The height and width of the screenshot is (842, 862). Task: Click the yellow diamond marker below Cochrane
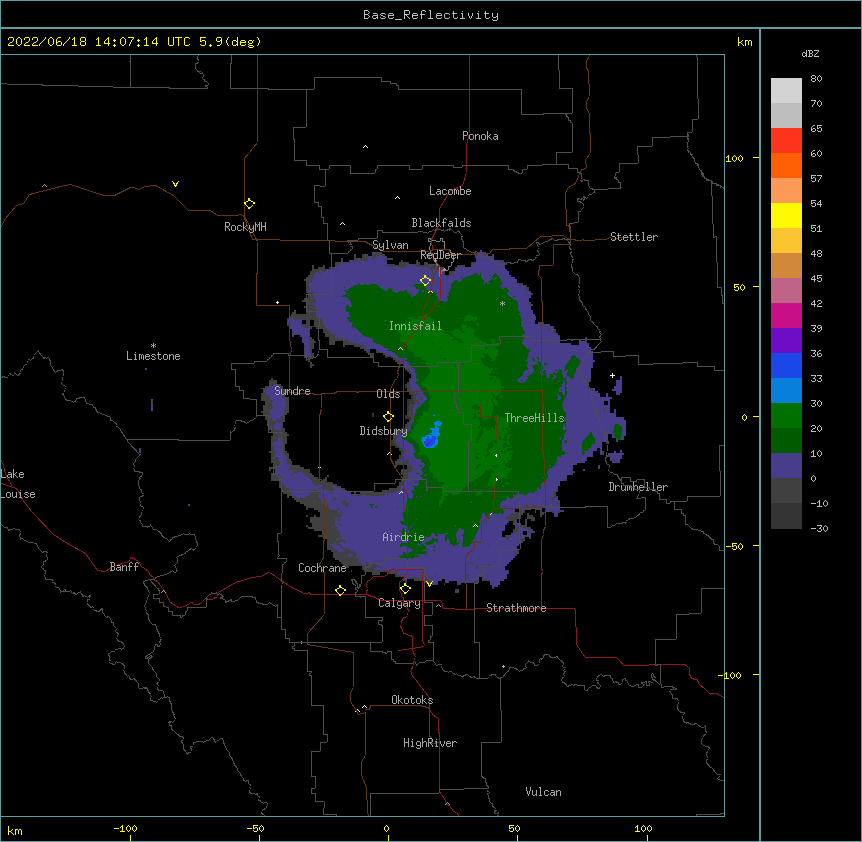[340, 590]
